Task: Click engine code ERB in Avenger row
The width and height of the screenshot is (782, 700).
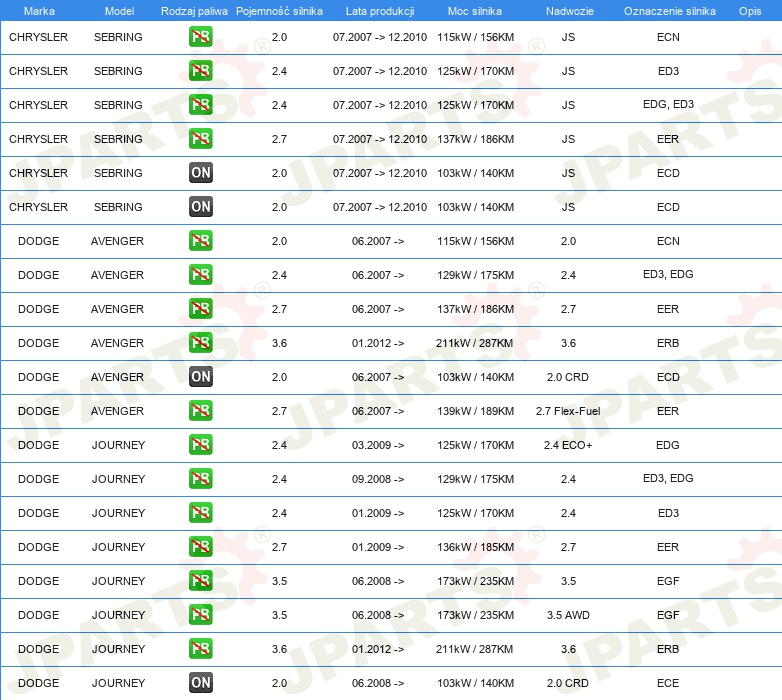Action: pos(668,343)
